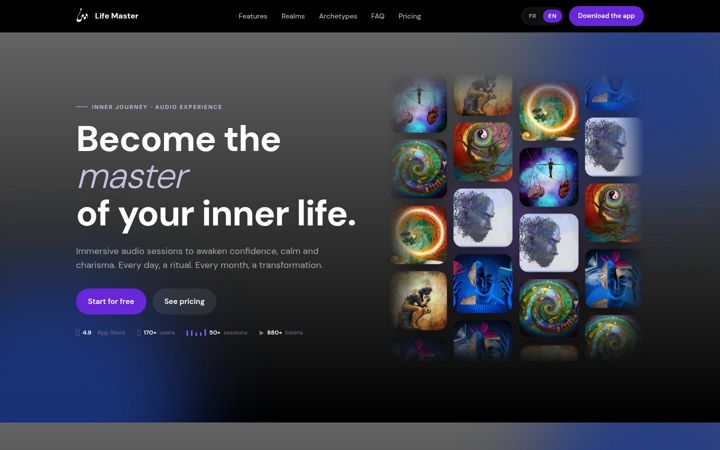
Task: Open thinker statue thumbnail atop second column
Action: tap(483, 95)
